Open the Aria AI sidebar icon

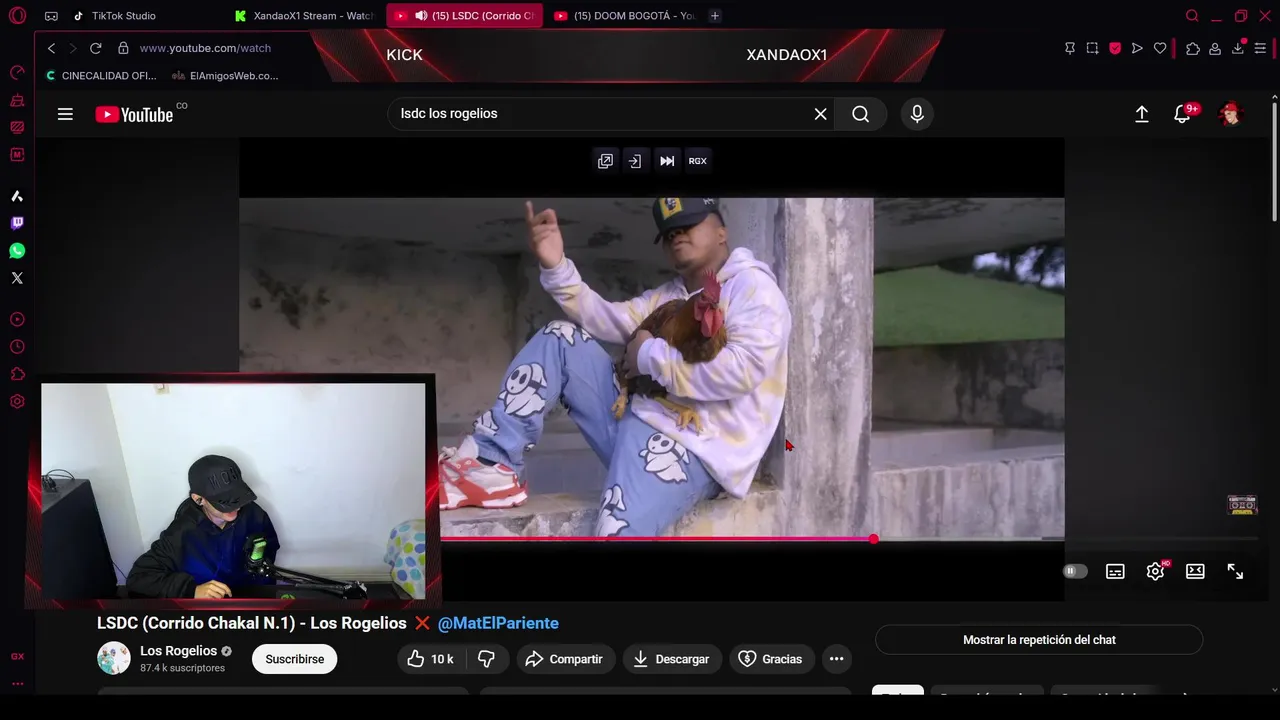[x=17, y=196]
